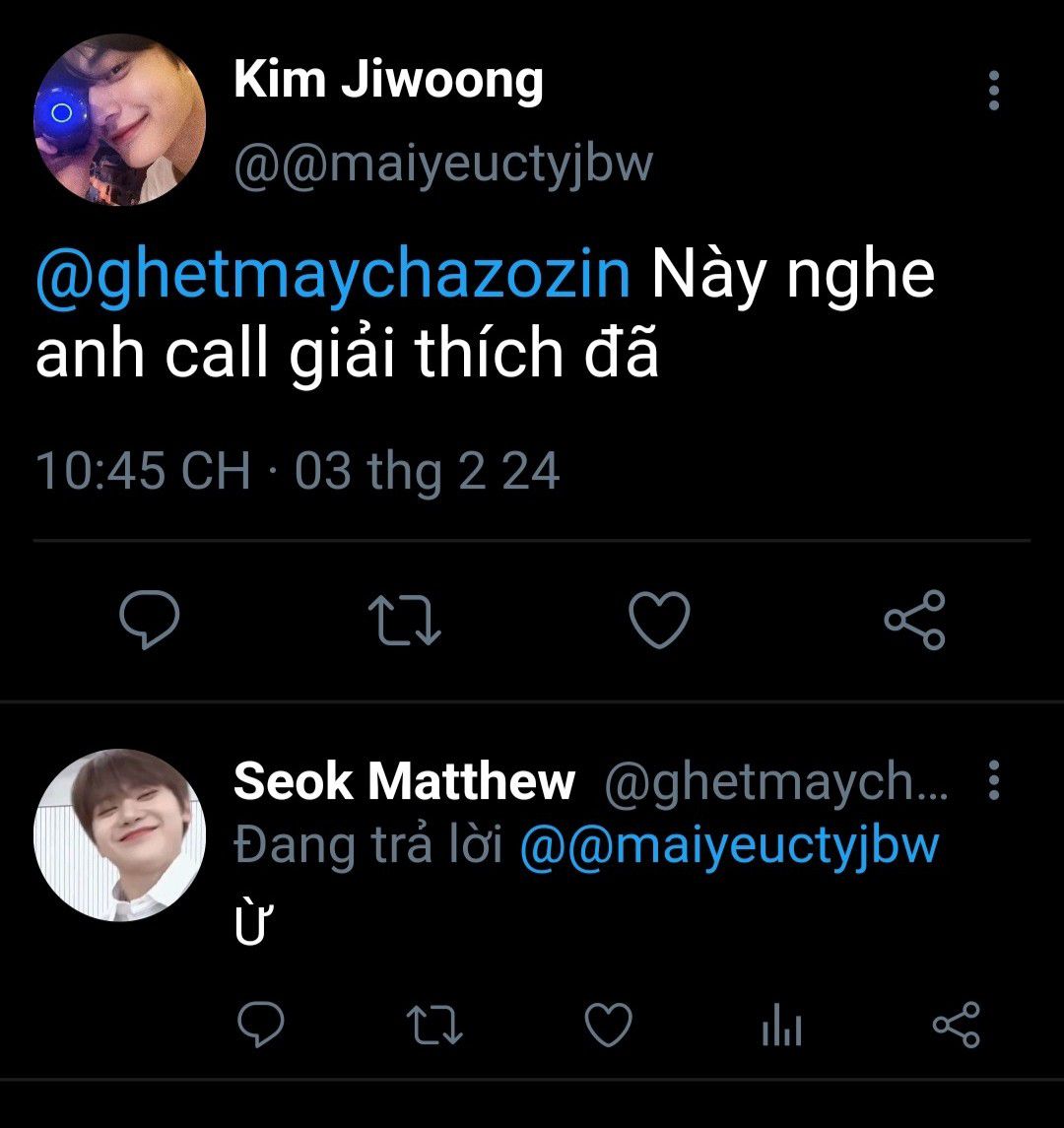Like Kim Jiwoong's main tweet
This screenshot has width=1064, height=1128.
pos(659,620)
